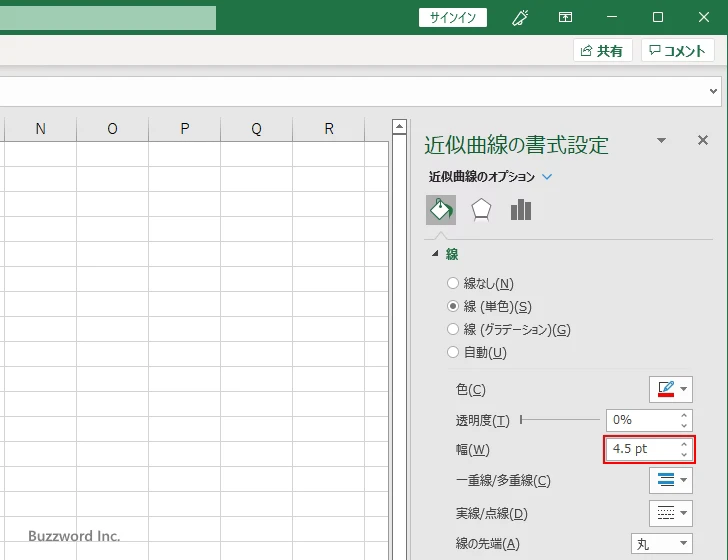728x560 pixels.
Task: Open the Ribbon Display Options icon
Action: tap(565, 17)
